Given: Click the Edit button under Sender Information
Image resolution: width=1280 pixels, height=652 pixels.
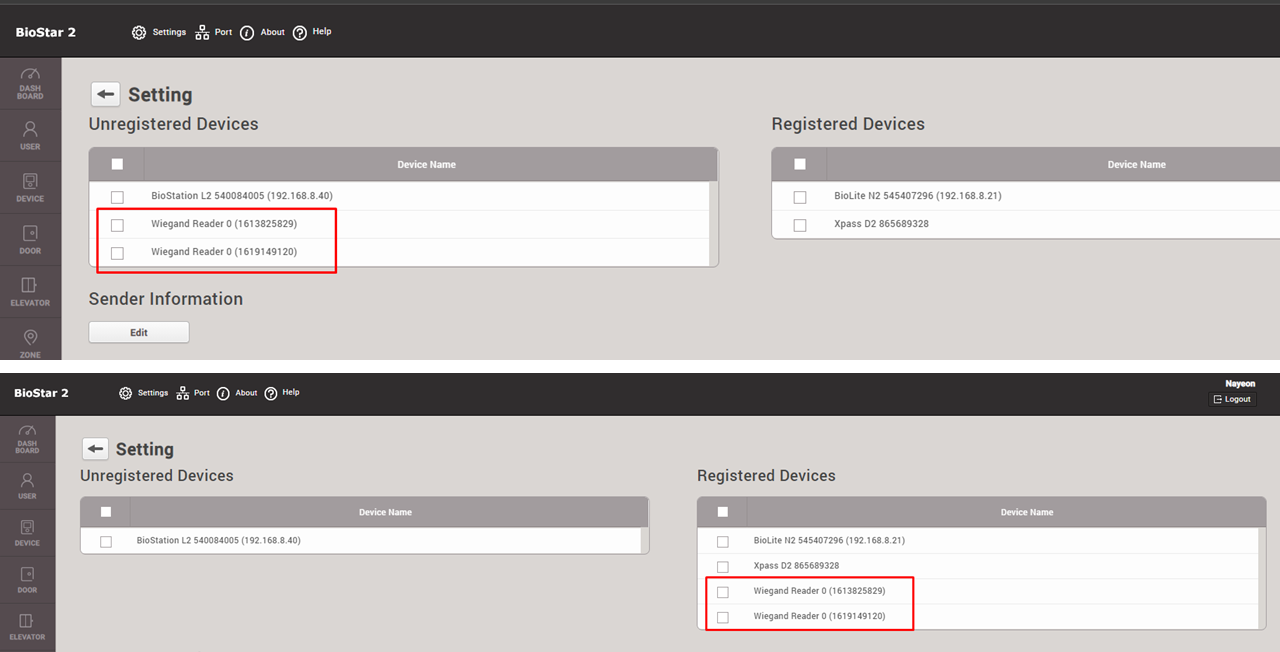Looking at the screenshot, I should click(139, 332).
